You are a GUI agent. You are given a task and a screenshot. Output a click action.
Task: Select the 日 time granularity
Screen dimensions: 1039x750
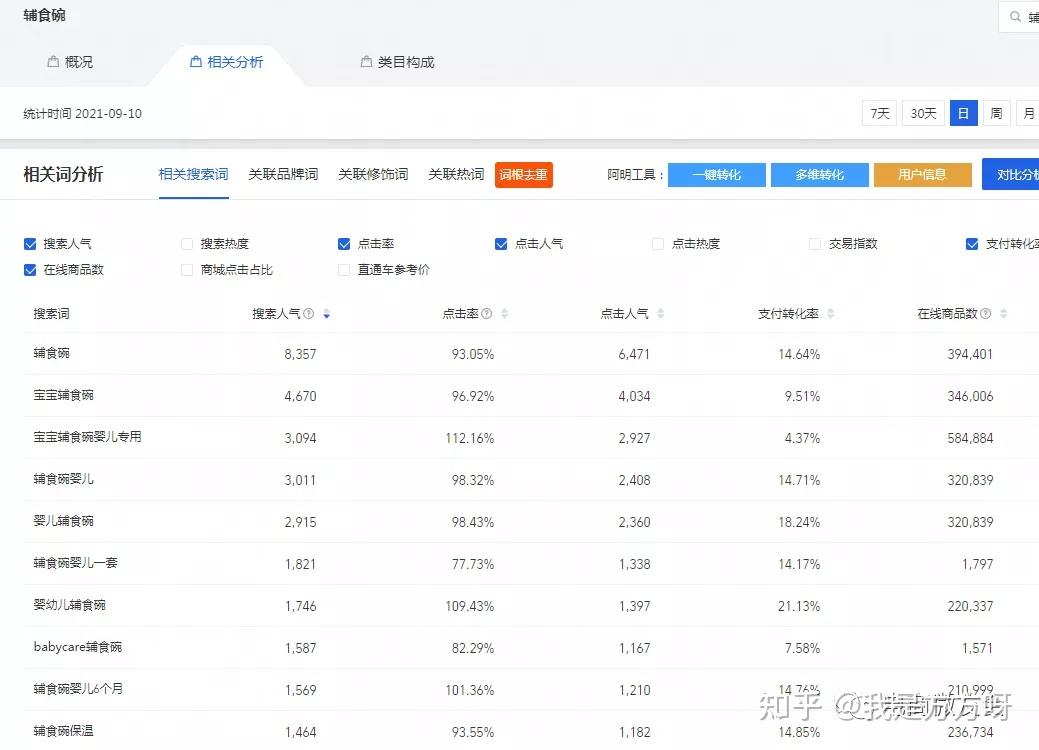(963, 113)
